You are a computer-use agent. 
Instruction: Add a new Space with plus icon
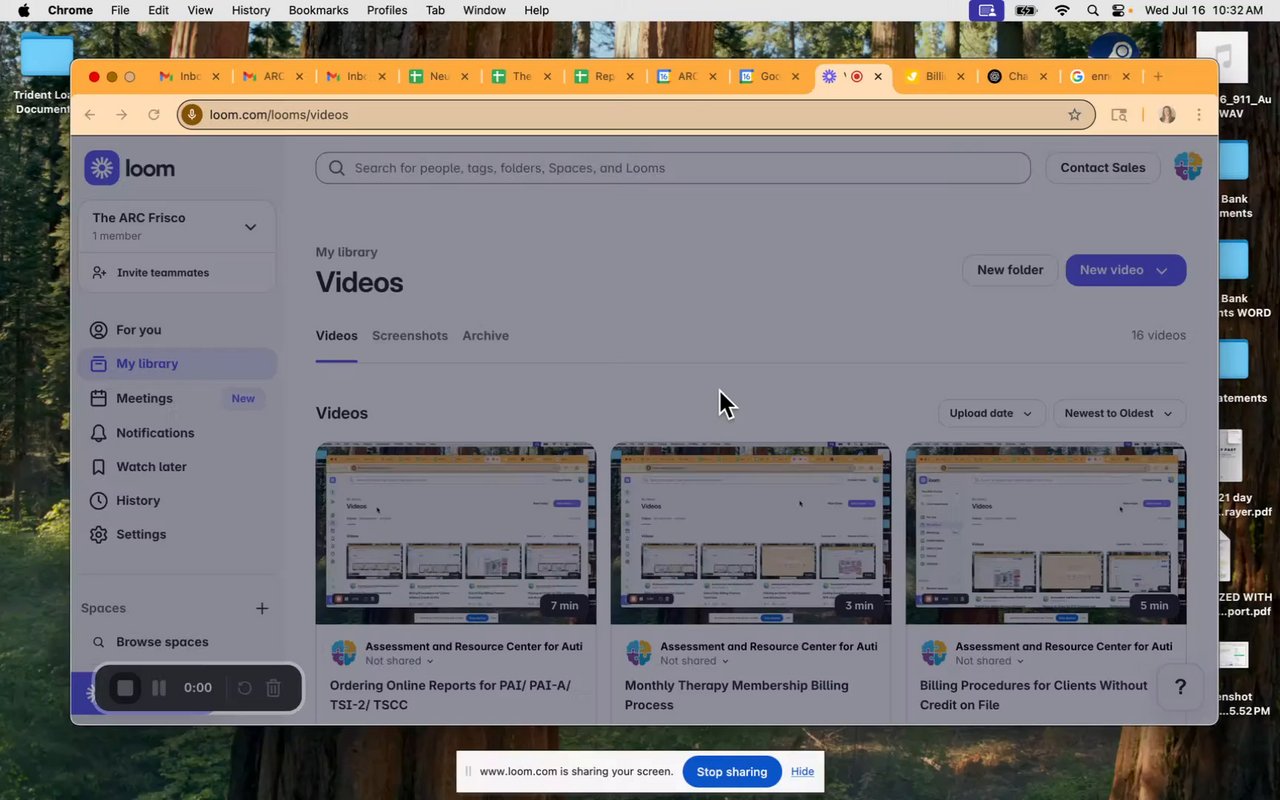pos(262,608)
